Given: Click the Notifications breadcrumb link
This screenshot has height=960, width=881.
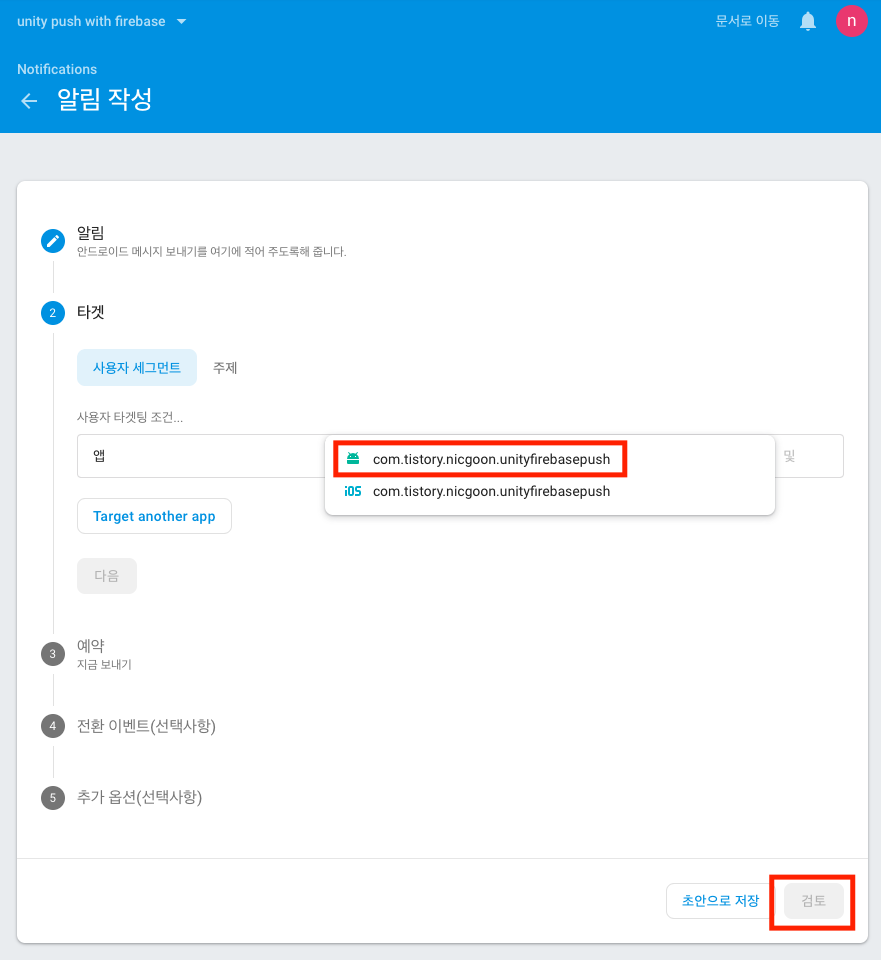Looking at the screenshot, I should click(x=57, y=69).
